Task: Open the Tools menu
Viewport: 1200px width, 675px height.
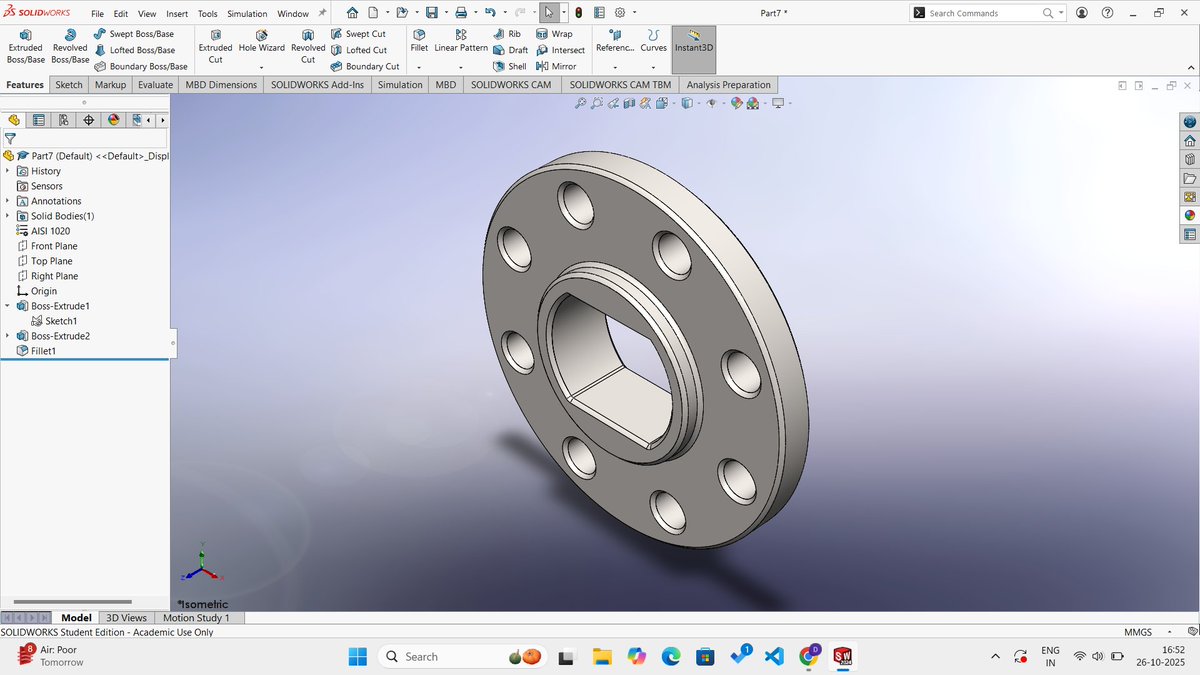Action: pyautogui.click(x=208, y=14)
